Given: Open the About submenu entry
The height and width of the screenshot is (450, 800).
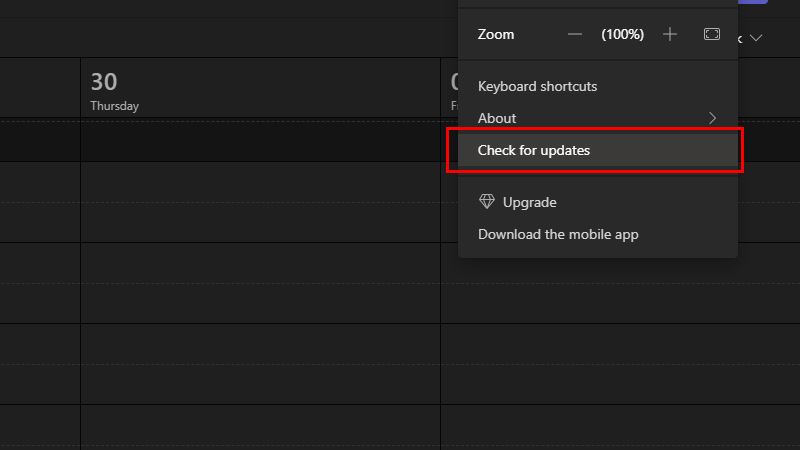Looking at the screenshot, I should pos(597,118).
